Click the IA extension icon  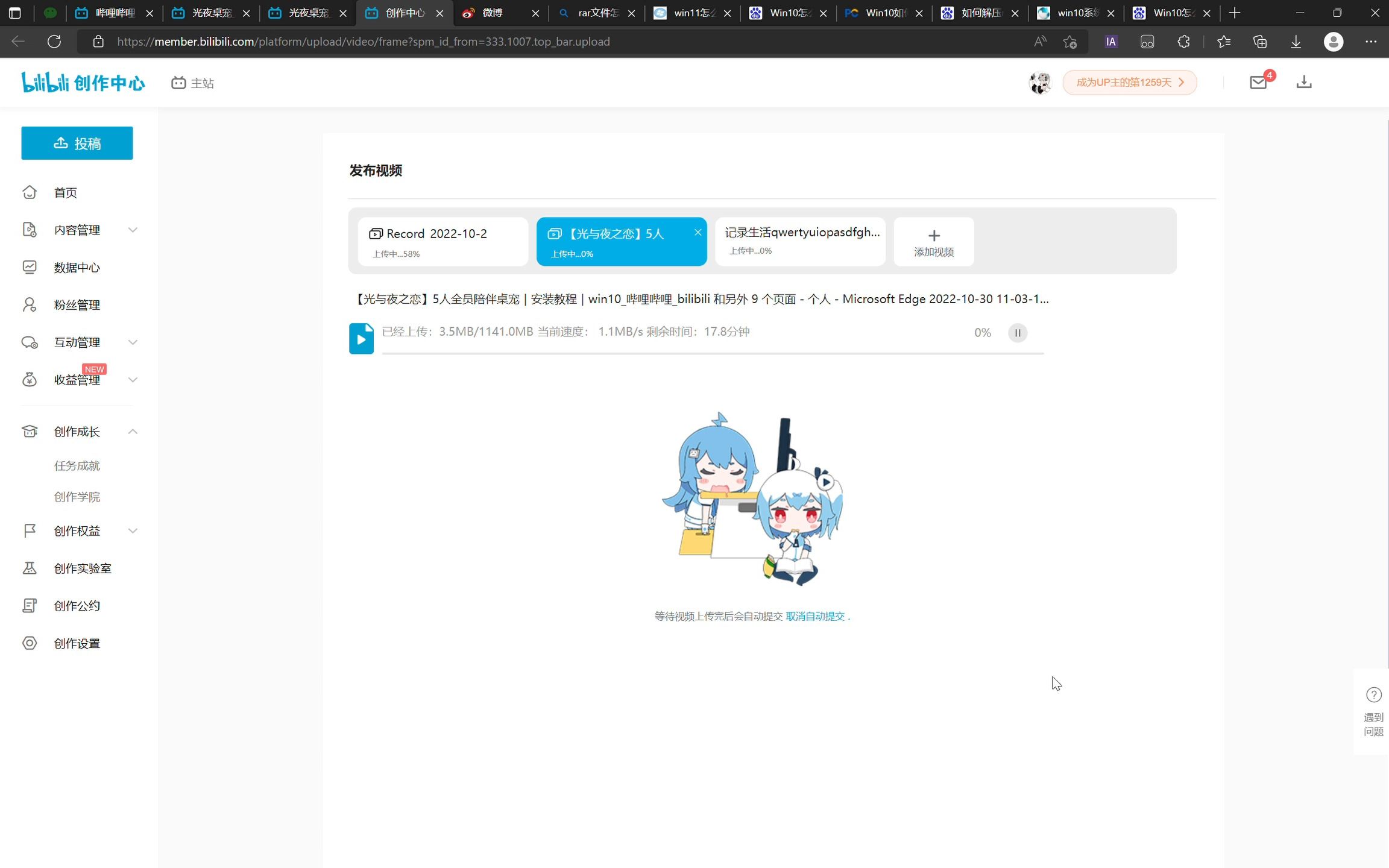[x=1111, y=42]
